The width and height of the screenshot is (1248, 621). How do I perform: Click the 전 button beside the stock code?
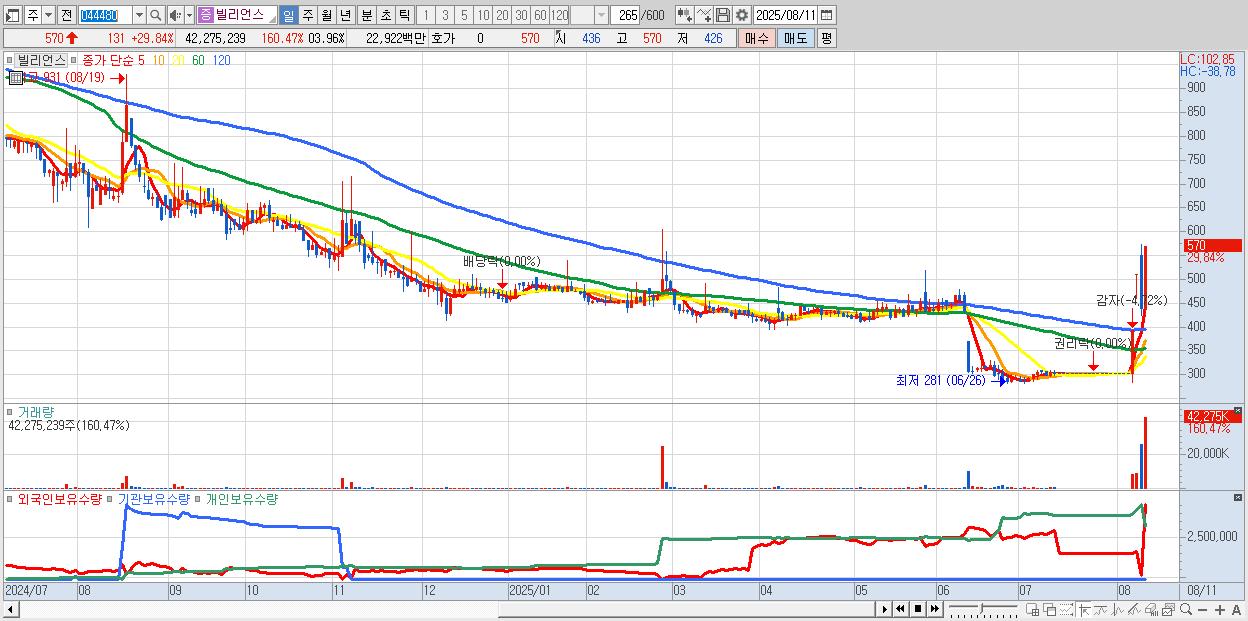tap(67, 15)
